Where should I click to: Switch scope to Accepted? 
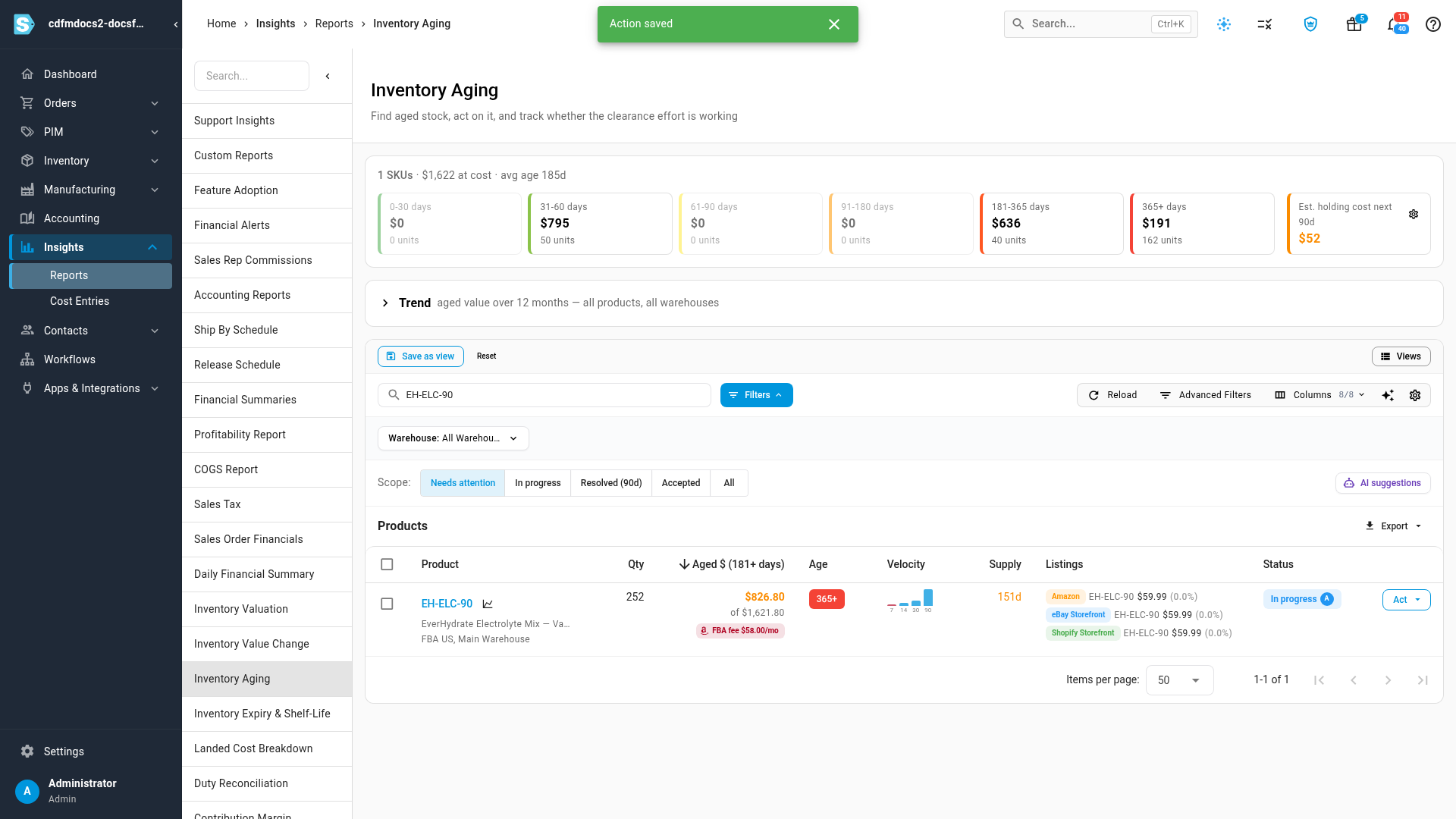pos(681,483)
